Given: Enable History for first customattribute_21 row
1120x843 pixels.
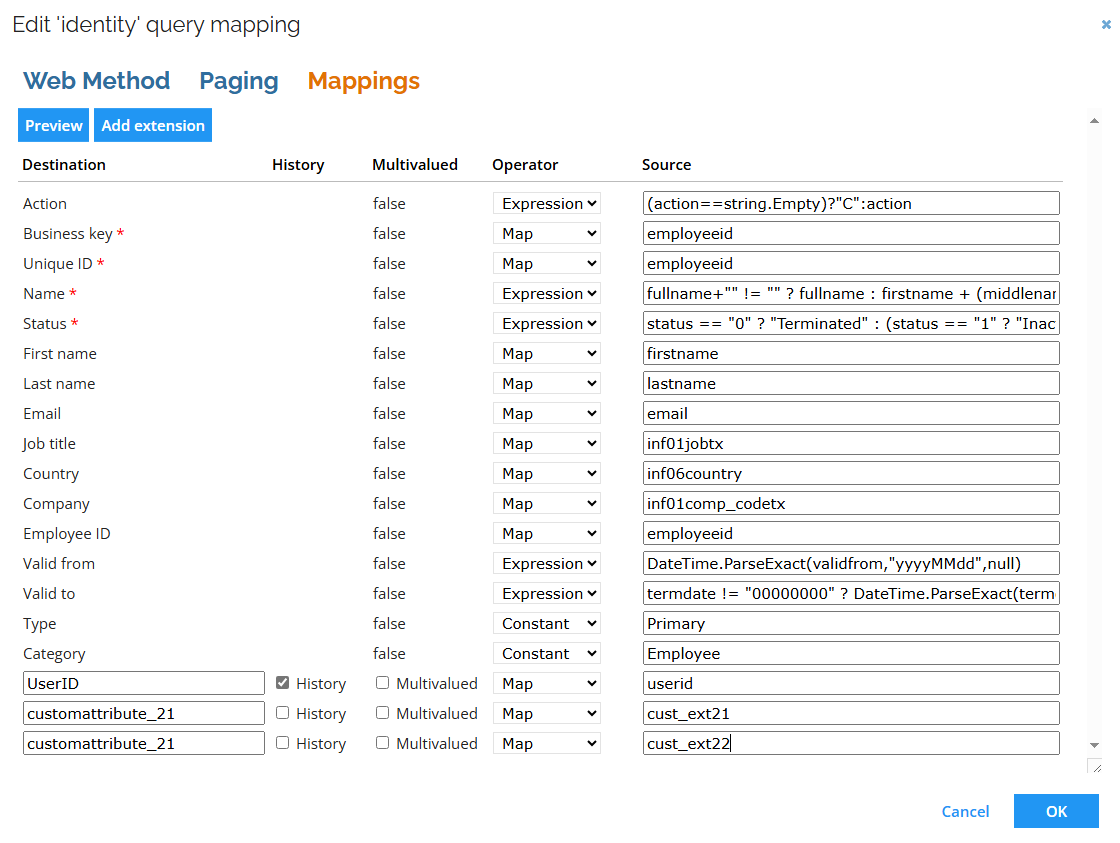Looking at the screenshot, I should (282, 713).
